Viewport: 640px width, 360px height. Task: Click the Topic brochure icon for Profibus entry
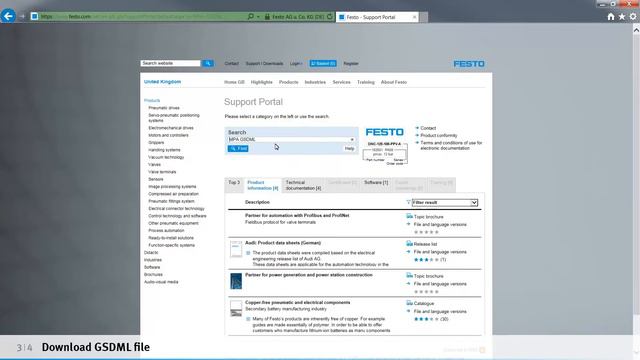[409, 216]
